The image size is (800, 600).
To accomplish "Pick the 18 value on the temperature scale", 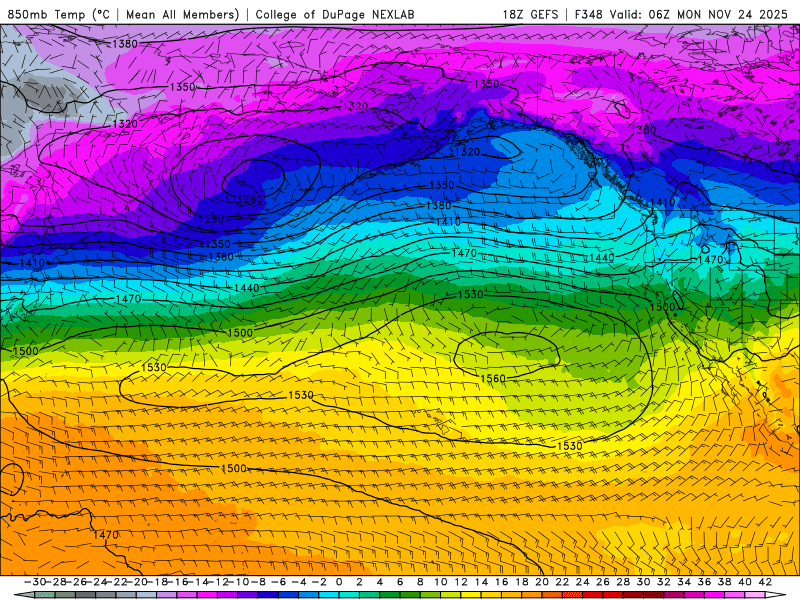I will point(521,582).
